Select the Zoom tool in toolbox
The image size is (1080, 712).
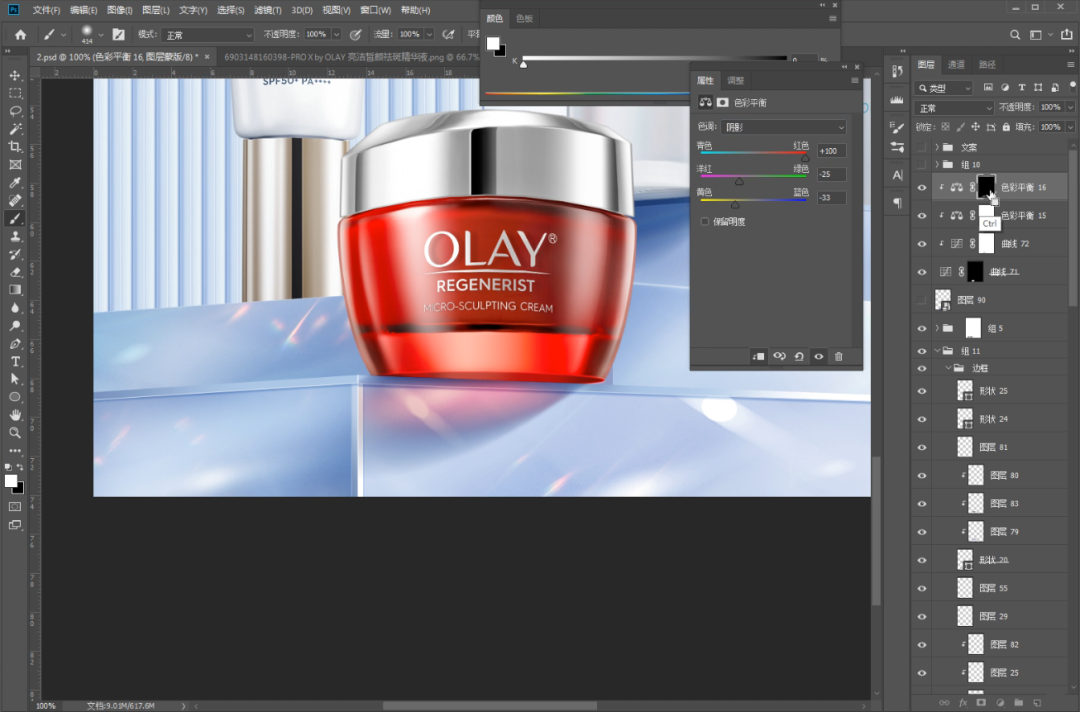click(x=14, y=432)
